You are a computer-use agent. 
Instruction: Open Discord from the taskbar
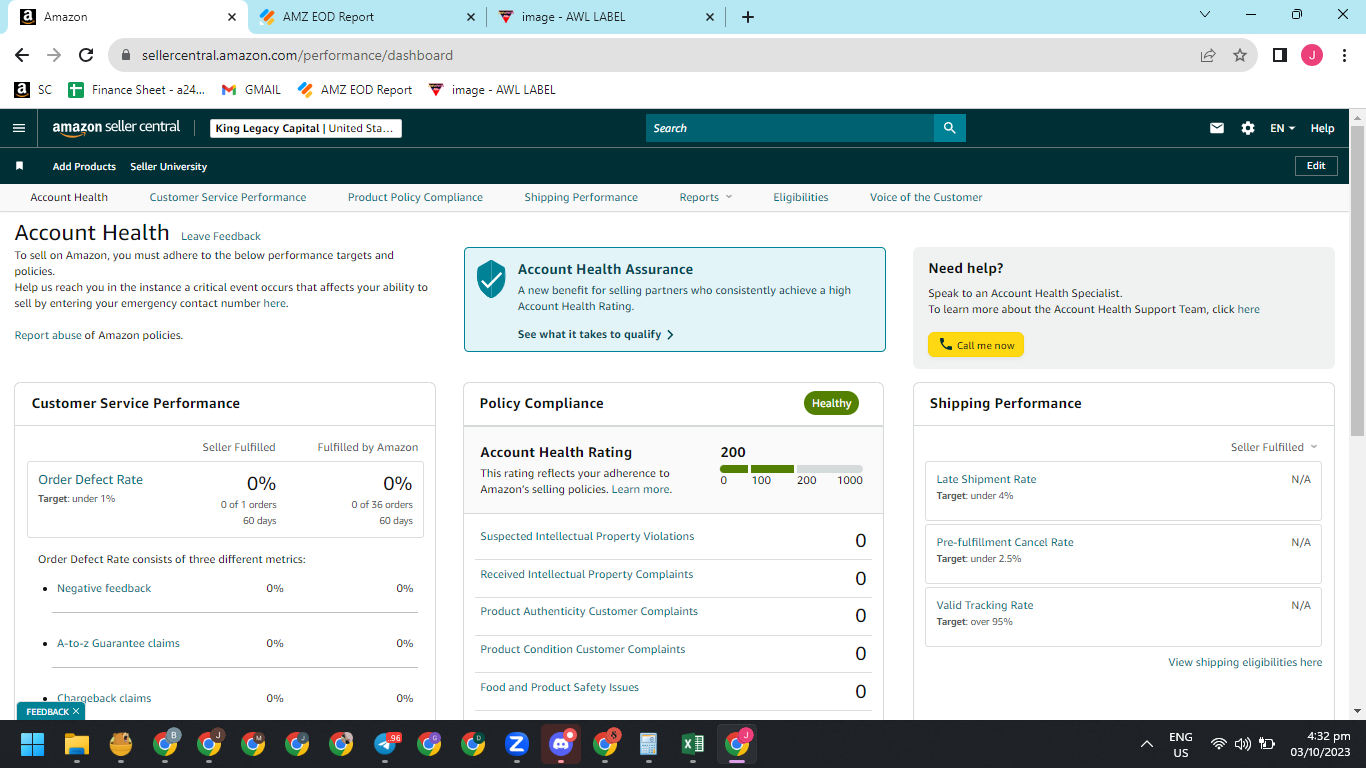click(561, 744)
